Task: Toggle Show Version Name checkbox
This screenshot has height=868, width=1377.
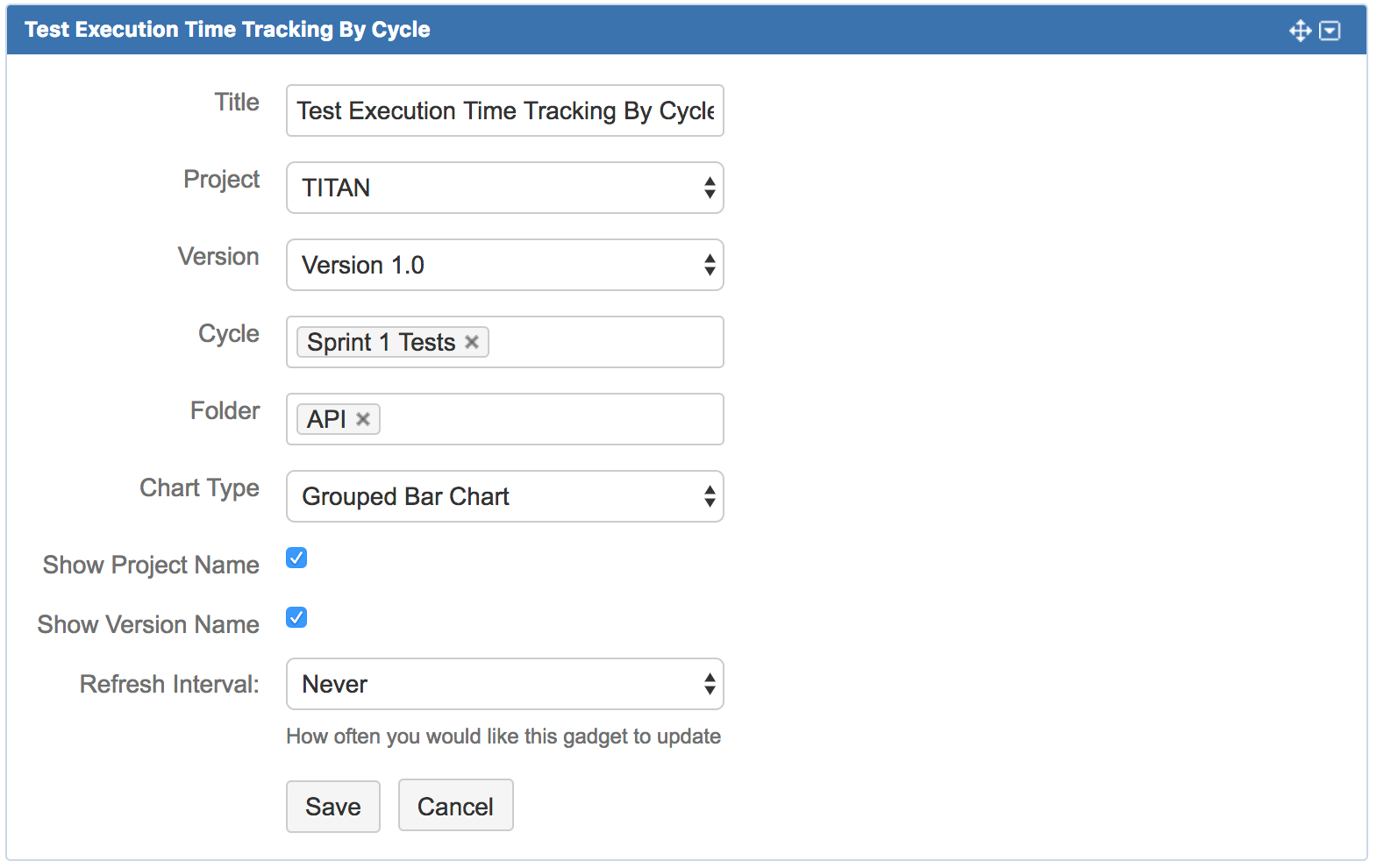Action: [x=296, y=617]
